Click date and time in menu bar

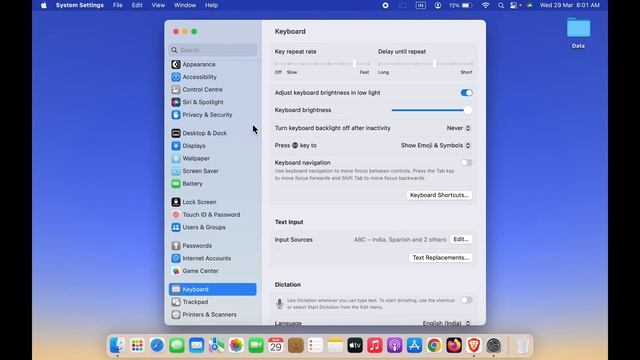click(569, 5)
